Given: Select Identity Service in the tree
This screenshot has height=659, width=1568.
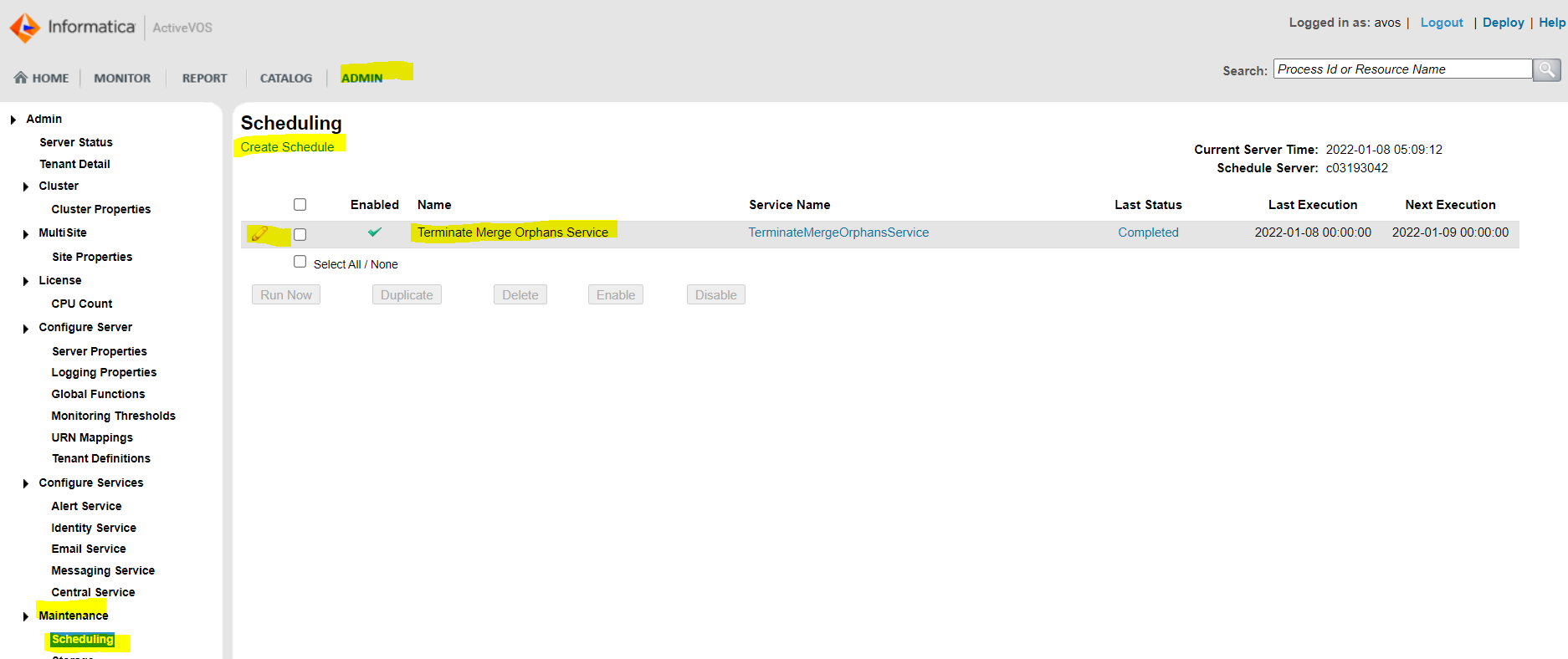Looking at the screenshot, I should pyautogui.click(x=94, y=528).
